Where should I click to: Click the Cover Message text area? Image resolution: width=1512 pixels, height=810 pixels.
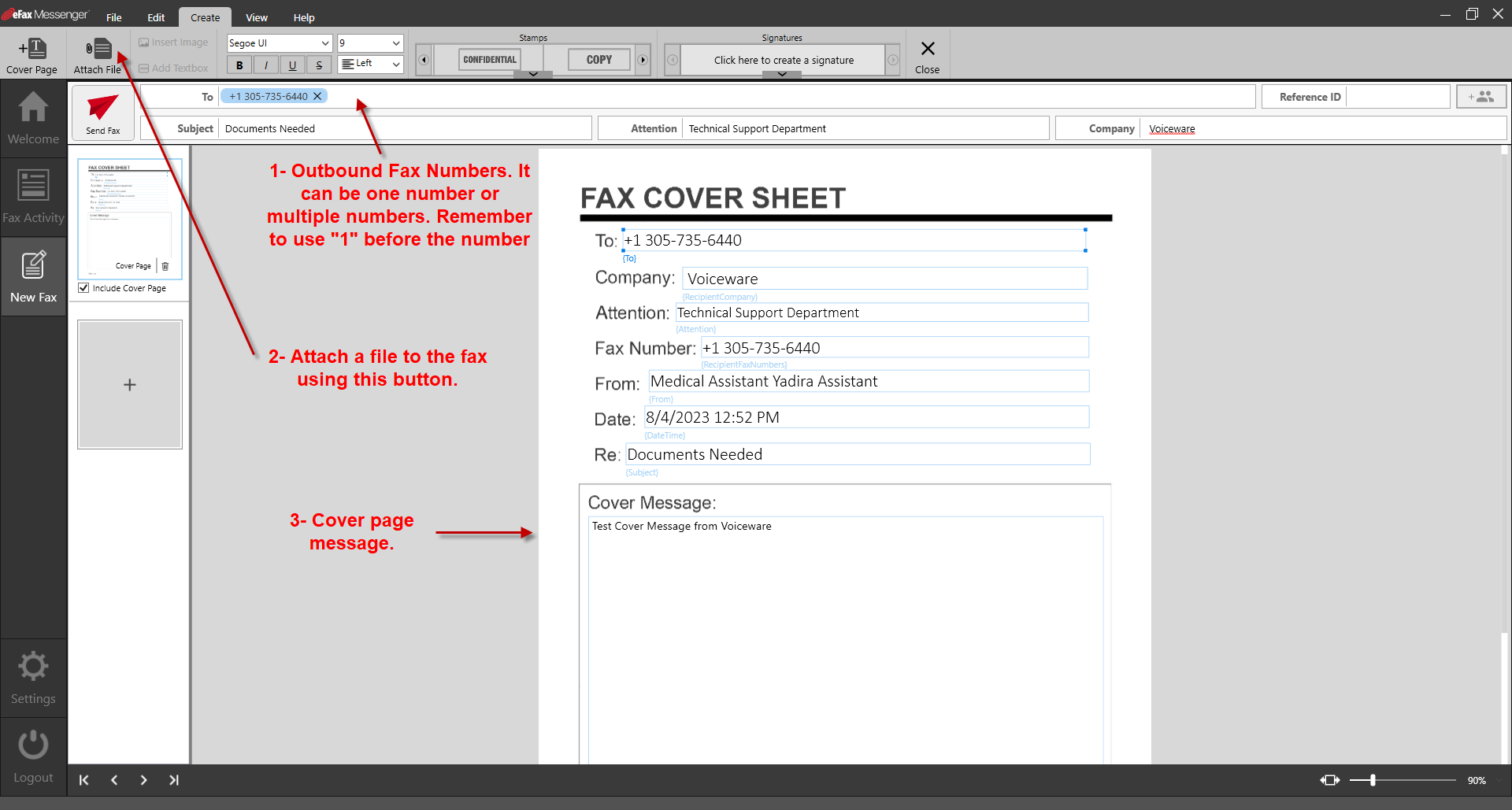tap(846, 639)
